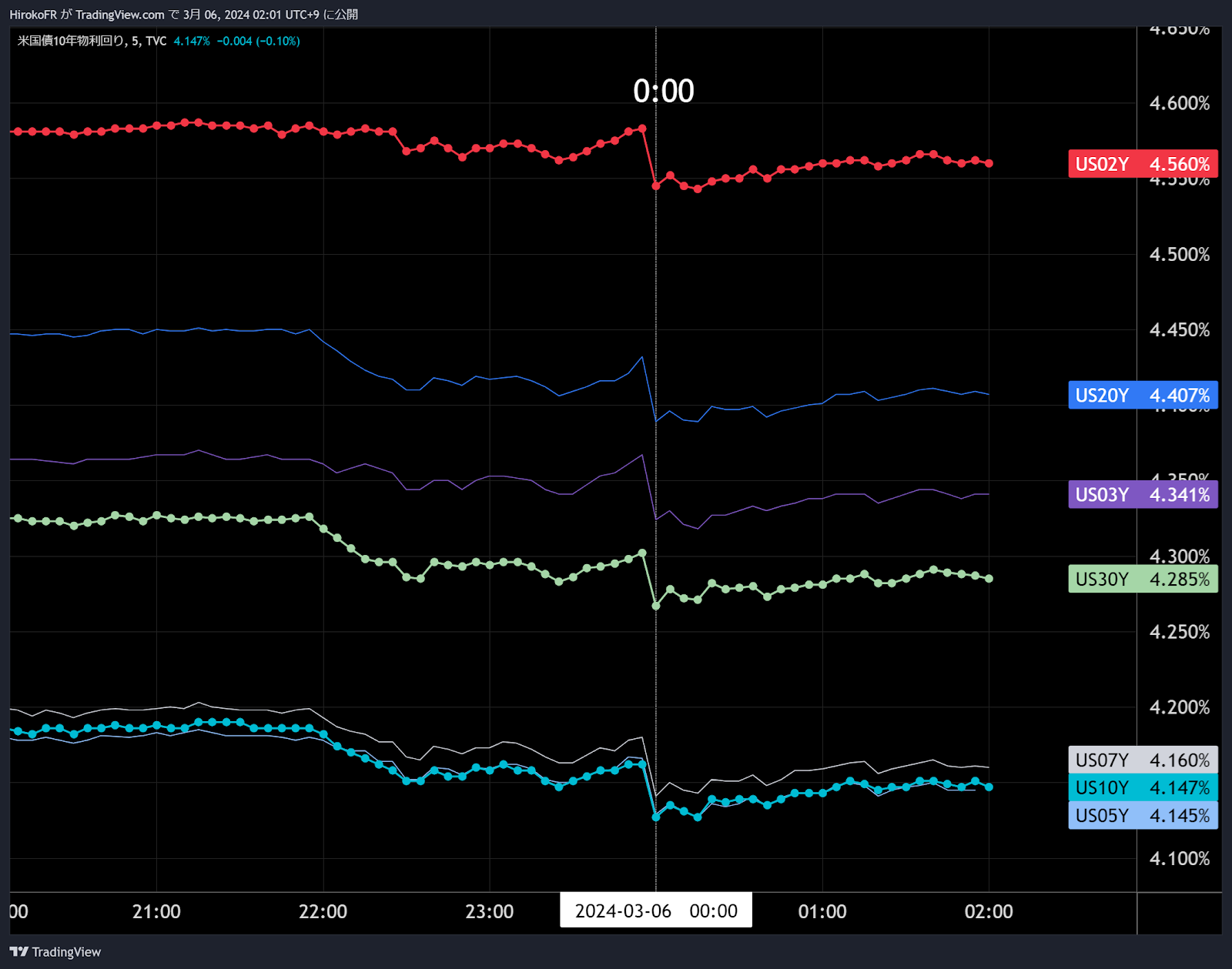This screenshot has width=1232, height=969.
Task: Click the TradingView logo icon
Action: (x=19, y=952)
